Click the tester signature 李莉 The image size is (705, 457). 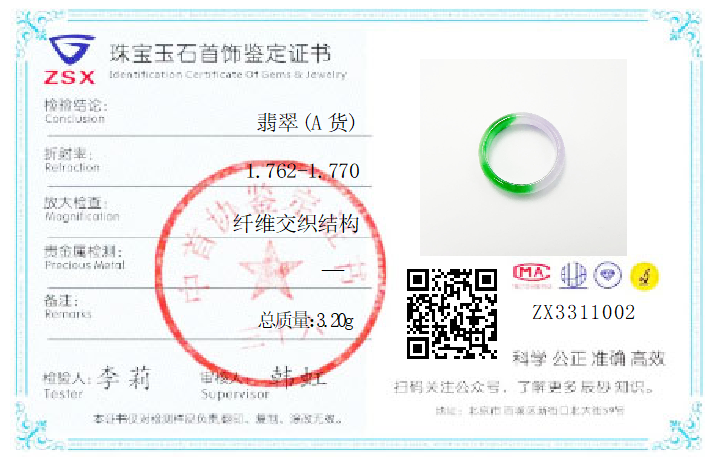coord(124,378)
